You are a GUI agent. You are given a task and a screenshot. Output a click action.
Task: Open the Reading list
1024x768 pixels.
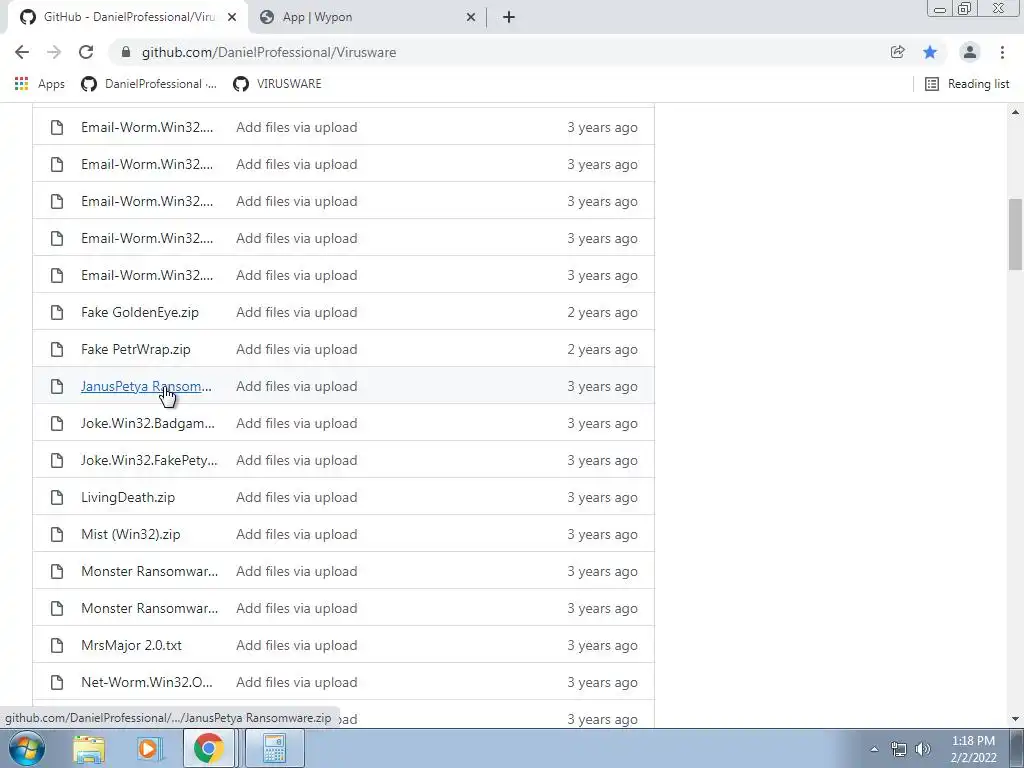click(x=967, y=84)
